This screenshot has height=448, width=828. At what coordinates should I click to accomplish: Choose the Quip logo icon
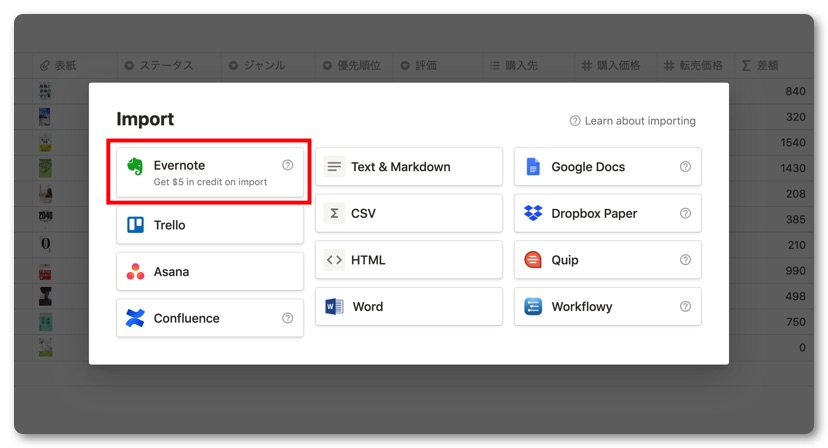[533, 260]
